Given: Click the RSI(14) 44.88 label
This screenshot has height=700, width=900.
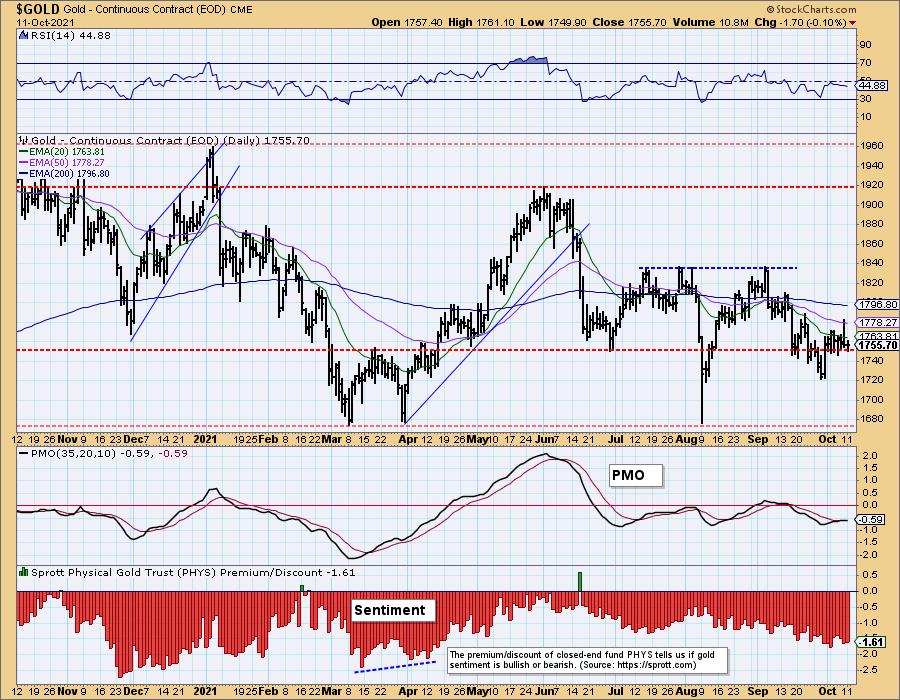Looking at the screenshot, I should coord(71,35).
